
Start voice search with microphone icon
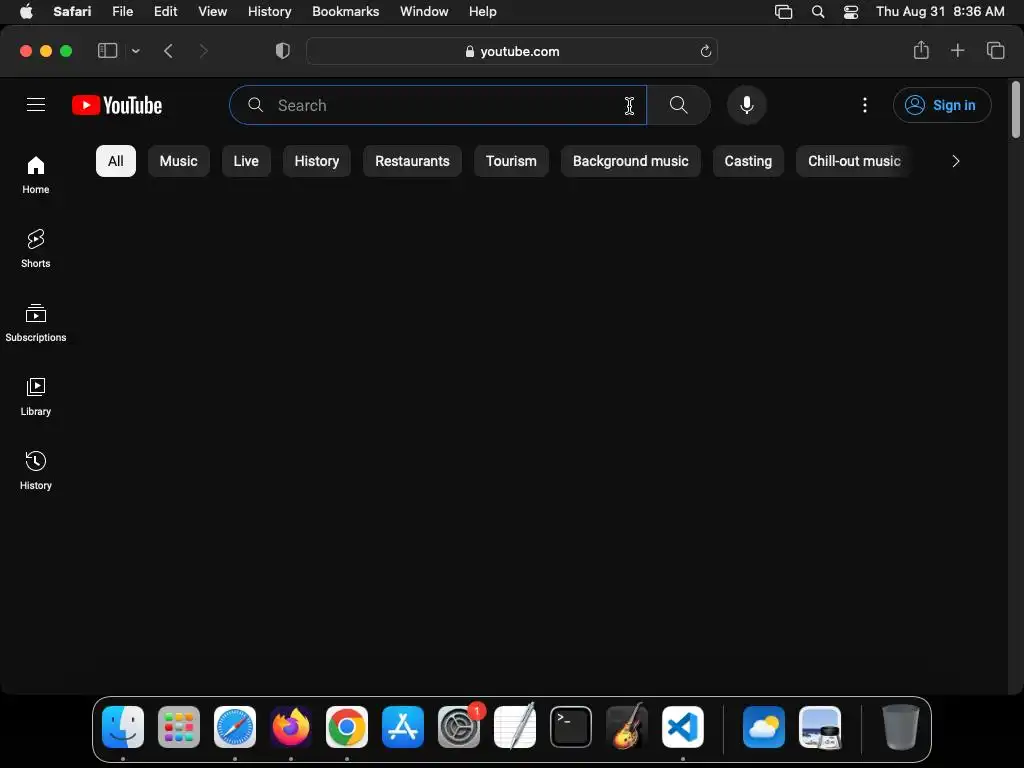click(746, 104)
